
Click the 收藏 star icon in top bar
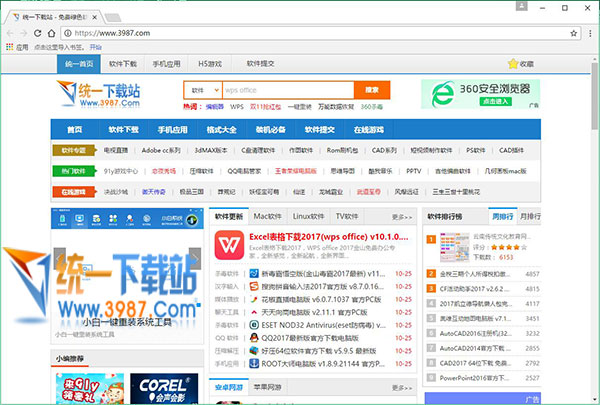click(x=513, y=64)
